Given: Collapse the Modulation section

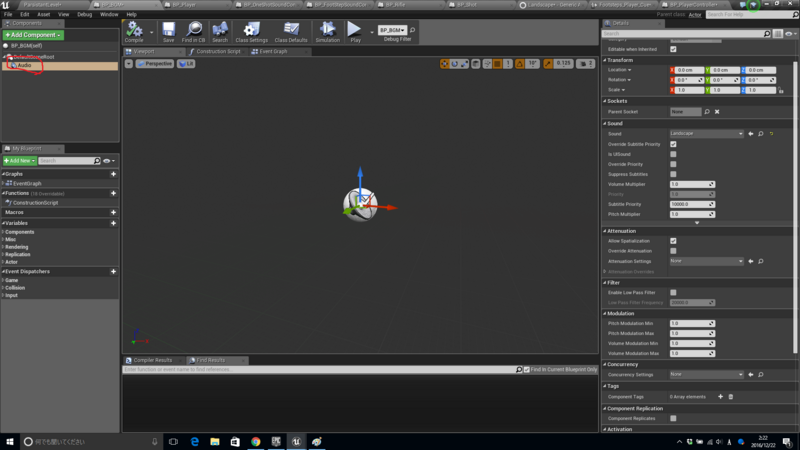Looking at the screenshot, I should pos(605,314).
